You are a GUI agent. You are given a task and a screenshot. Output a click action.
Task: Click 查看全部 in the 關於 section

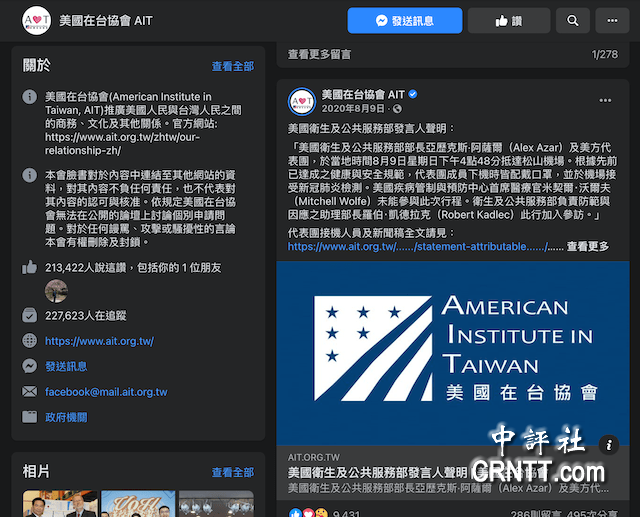(233, 66)
